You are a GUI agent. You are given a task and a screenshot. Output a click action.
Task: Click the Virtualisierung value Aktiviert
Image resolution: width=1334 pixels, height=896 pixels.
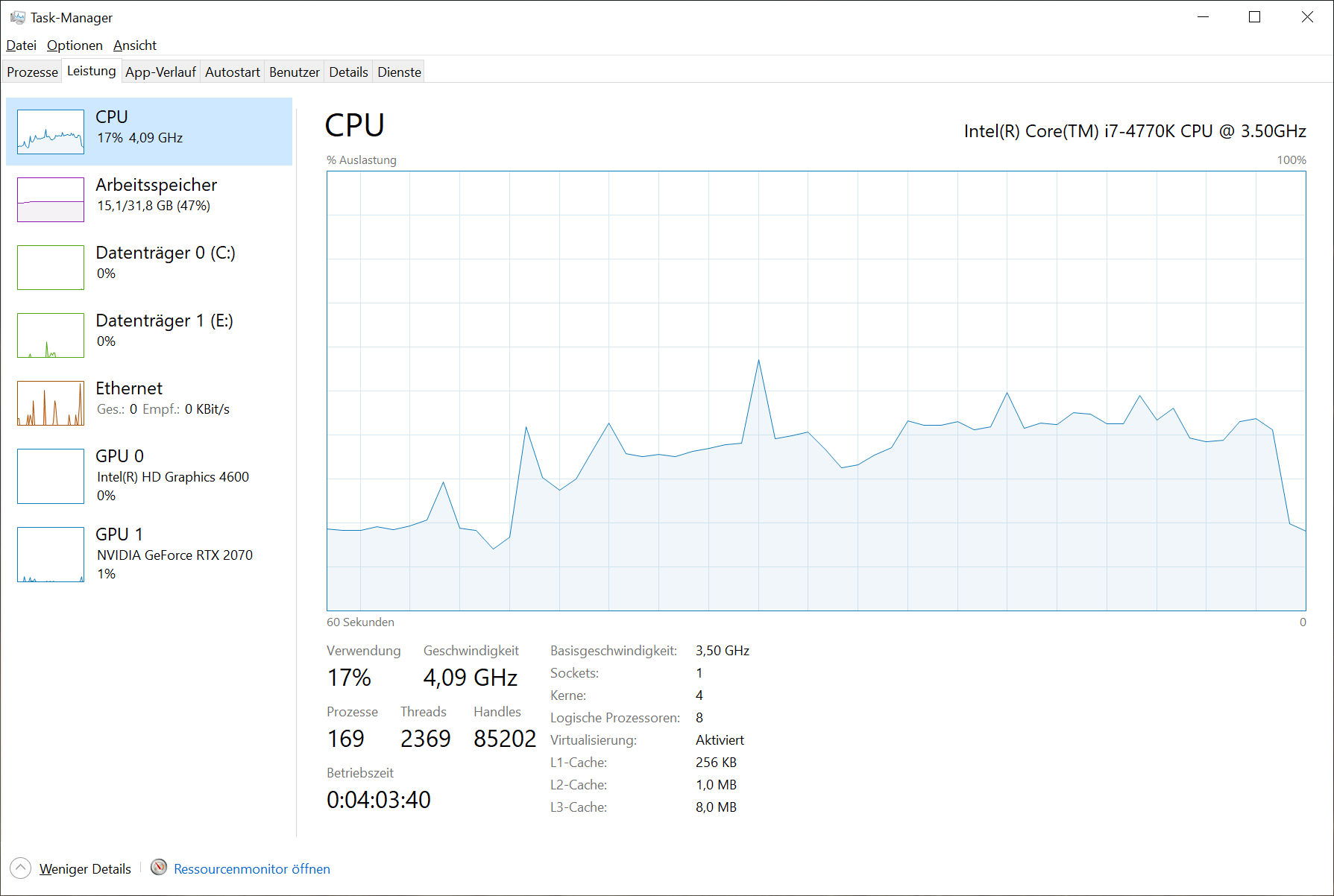pyautogui.click(x=720, y=740)
